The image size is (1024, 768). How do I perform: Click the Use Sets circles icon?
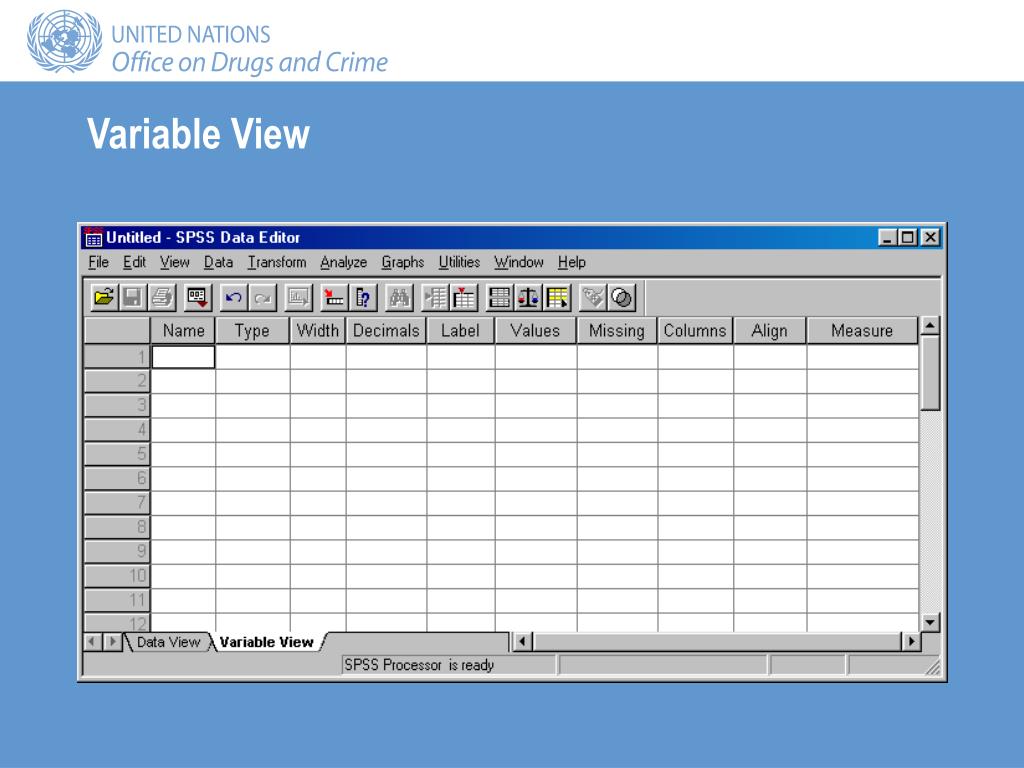[x=622, y=298]
